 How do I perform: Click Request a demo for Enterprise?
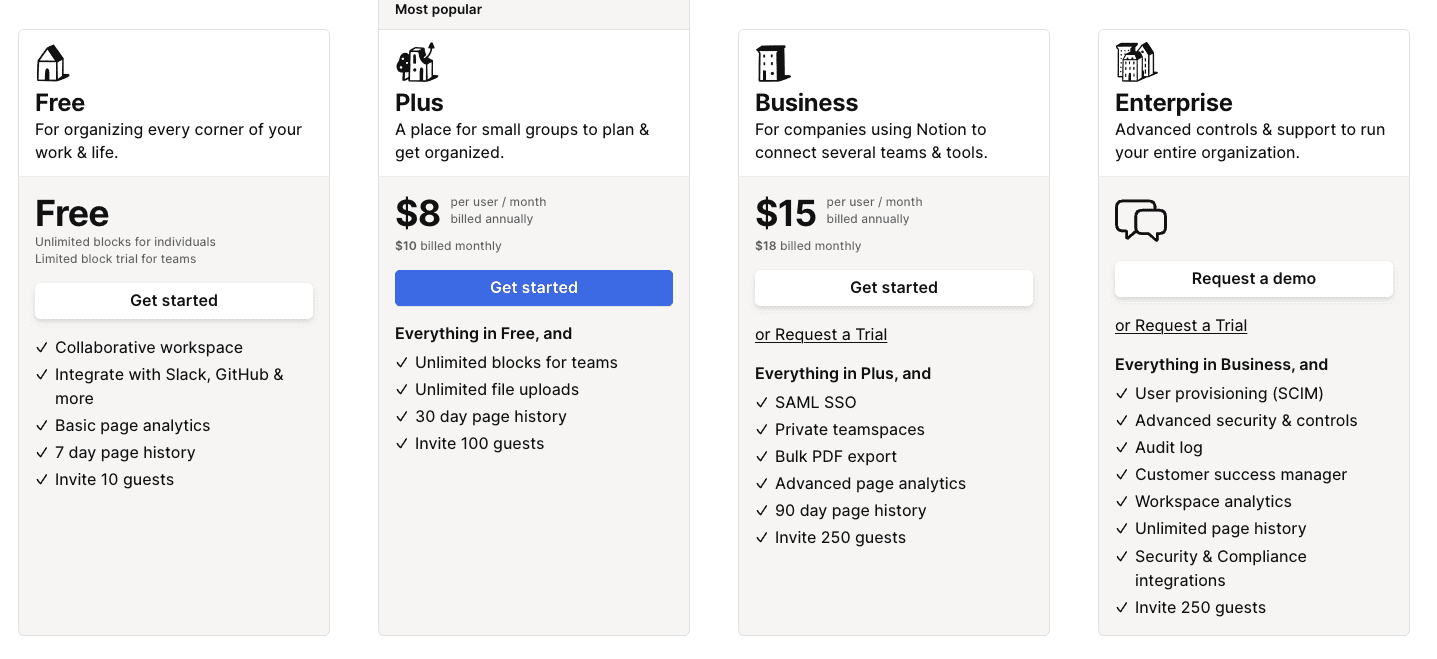pyautogui.click(x=1253, y=279)
